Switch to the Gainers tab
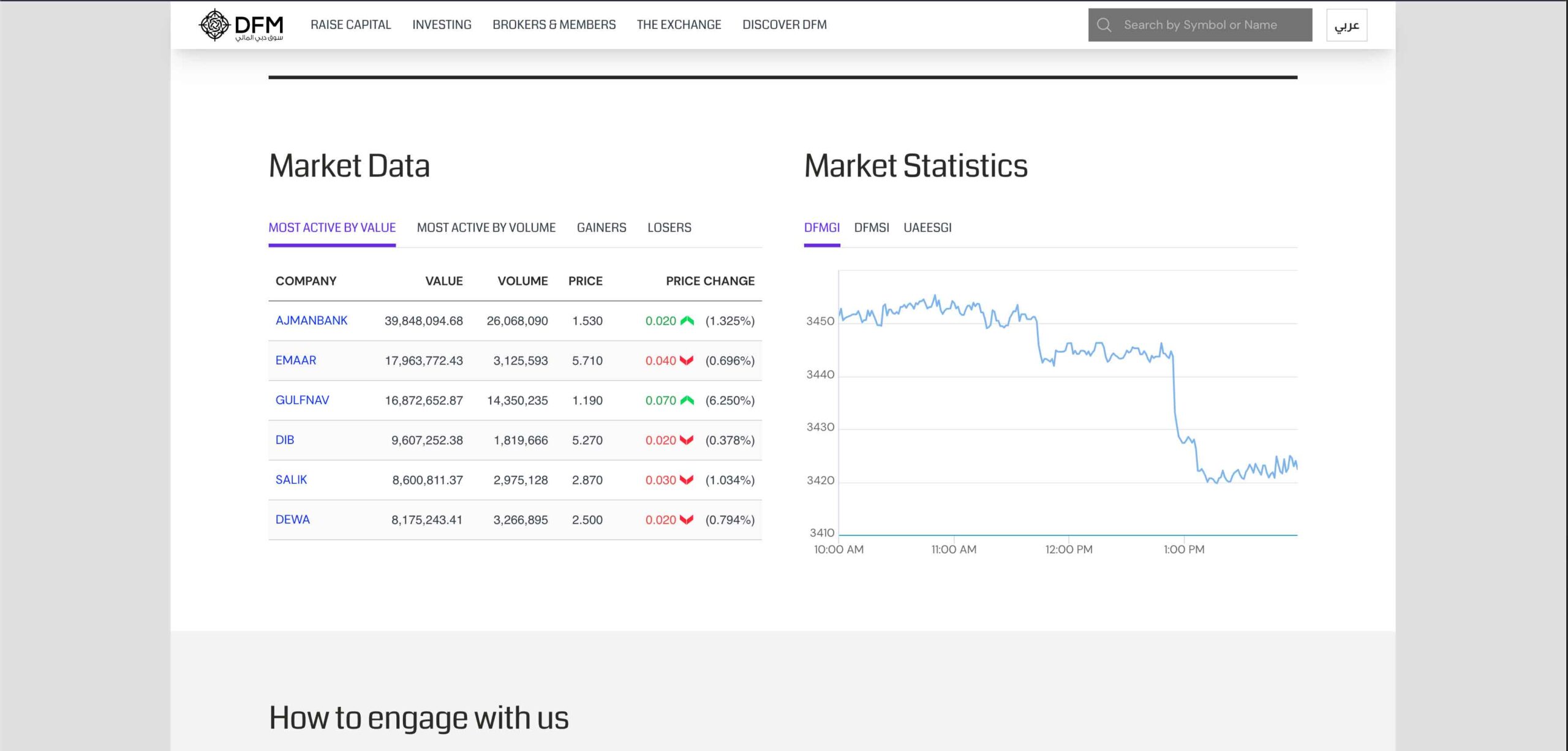The width and height of the screenshot is (1568, 751). point(601,228)
